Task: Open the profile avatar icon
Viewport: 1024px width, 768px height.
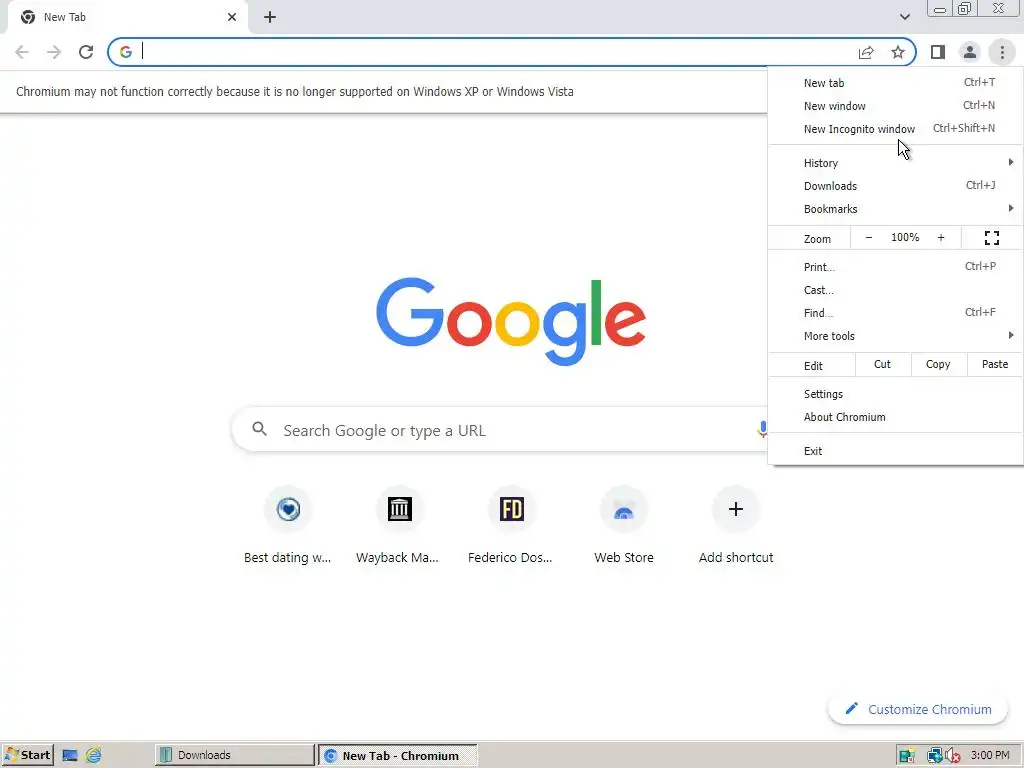Action: pos(970,52)
